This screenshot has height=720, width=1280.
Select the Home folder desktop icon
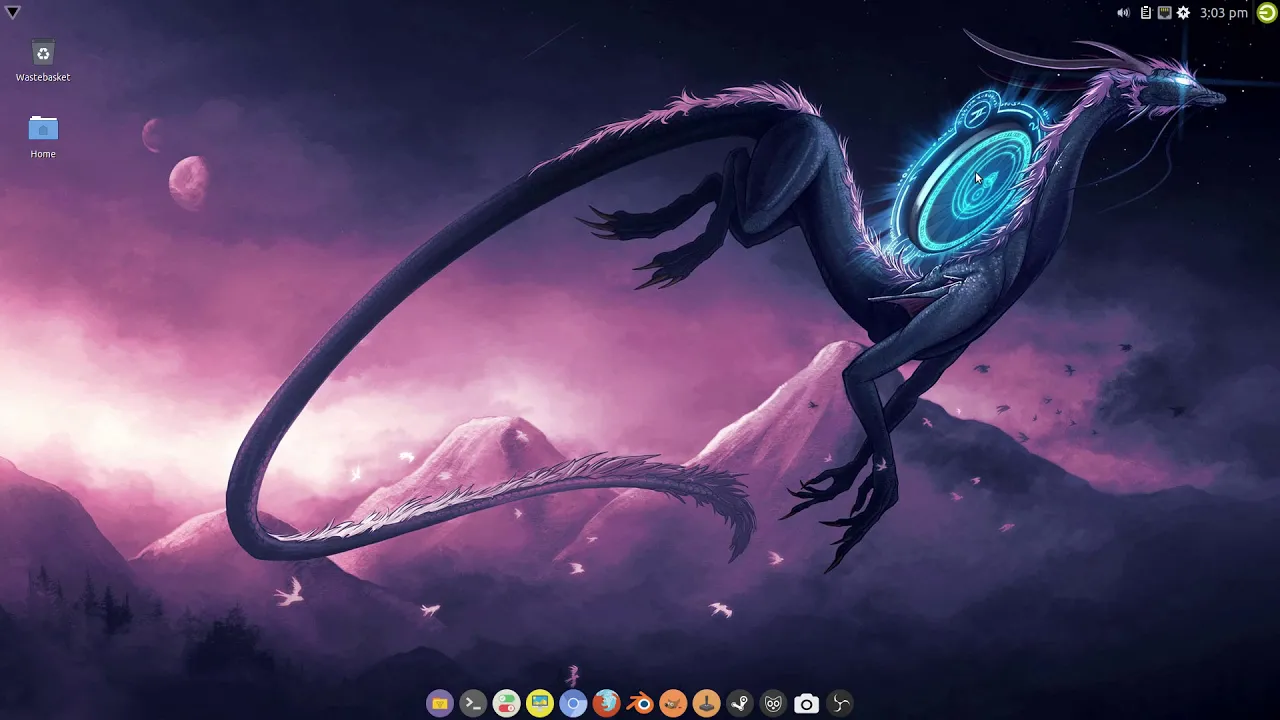[43, 130]
